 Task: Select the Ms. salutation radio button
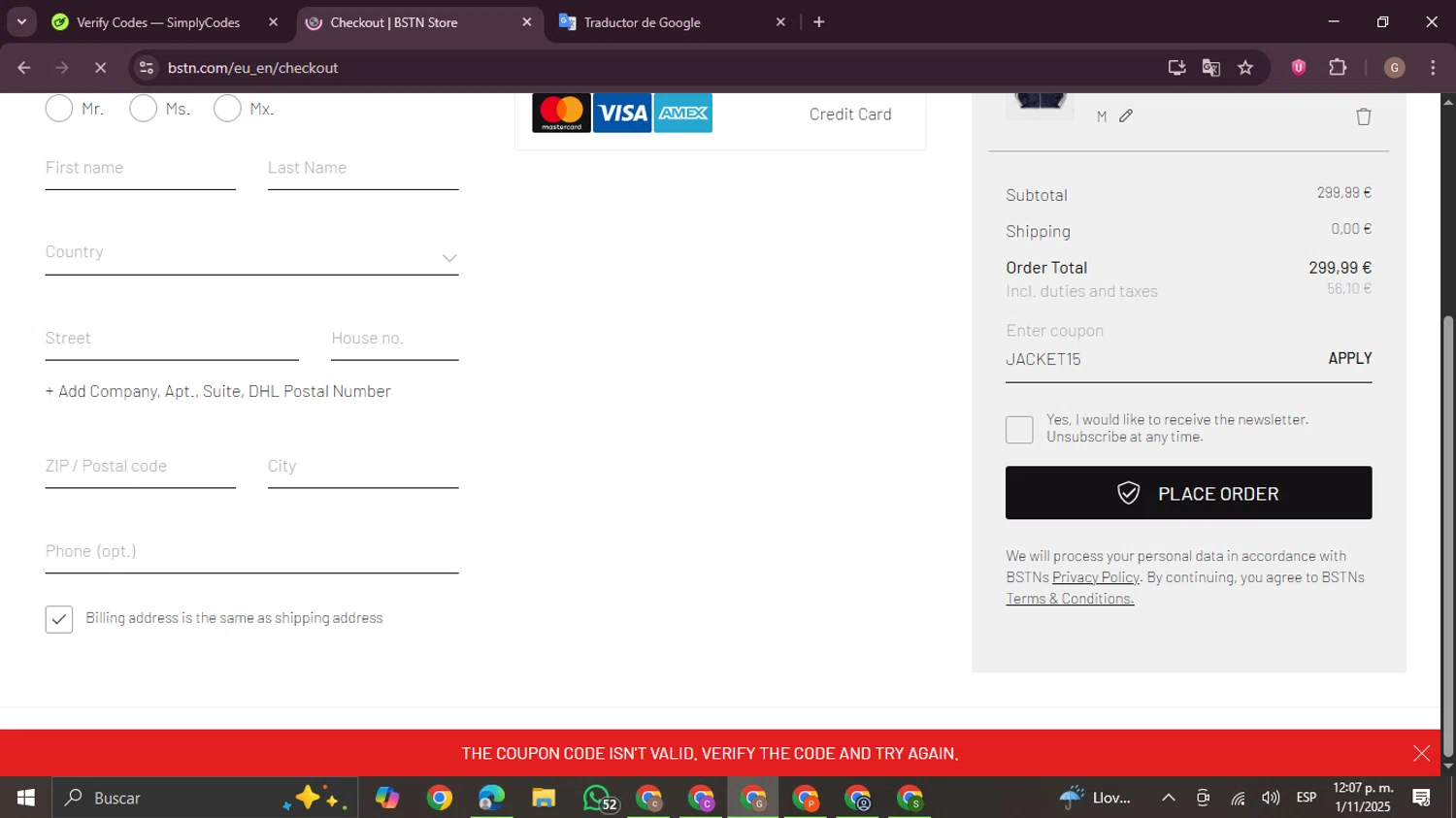click(144, 109)
